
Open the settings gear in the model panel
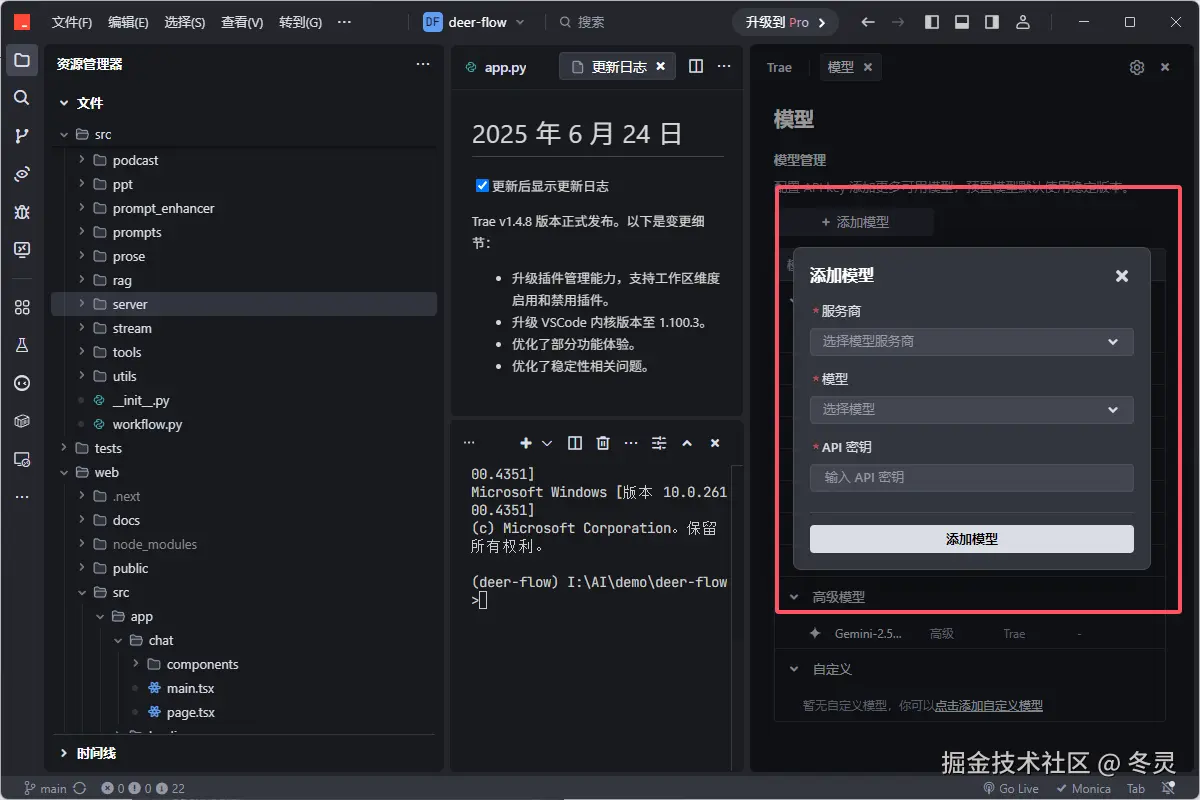[x=1136, y=67]
